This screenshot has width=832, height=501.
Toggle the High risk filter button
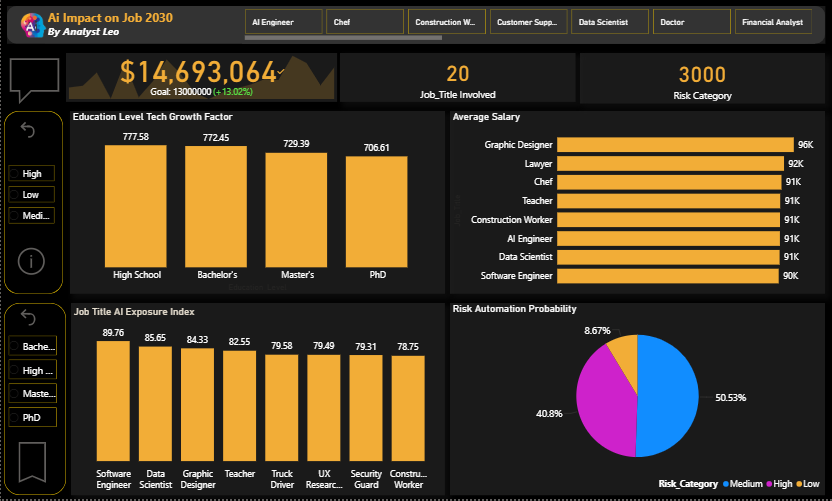pyautogui.click(x=32, y=173)
